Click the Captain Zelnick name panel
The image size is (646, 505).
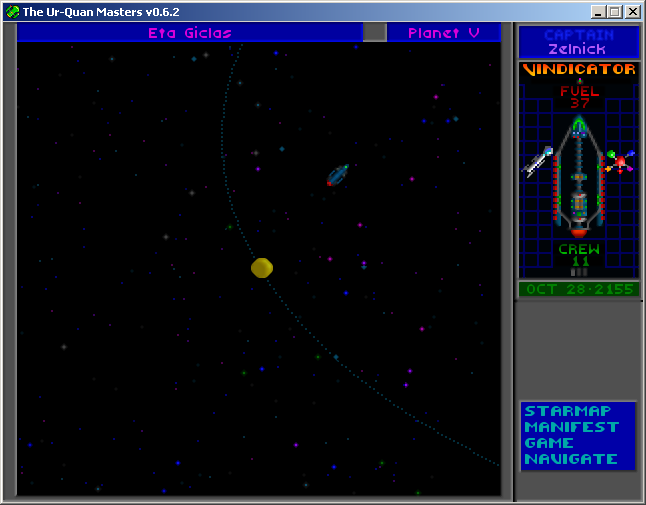coord(578,42)
